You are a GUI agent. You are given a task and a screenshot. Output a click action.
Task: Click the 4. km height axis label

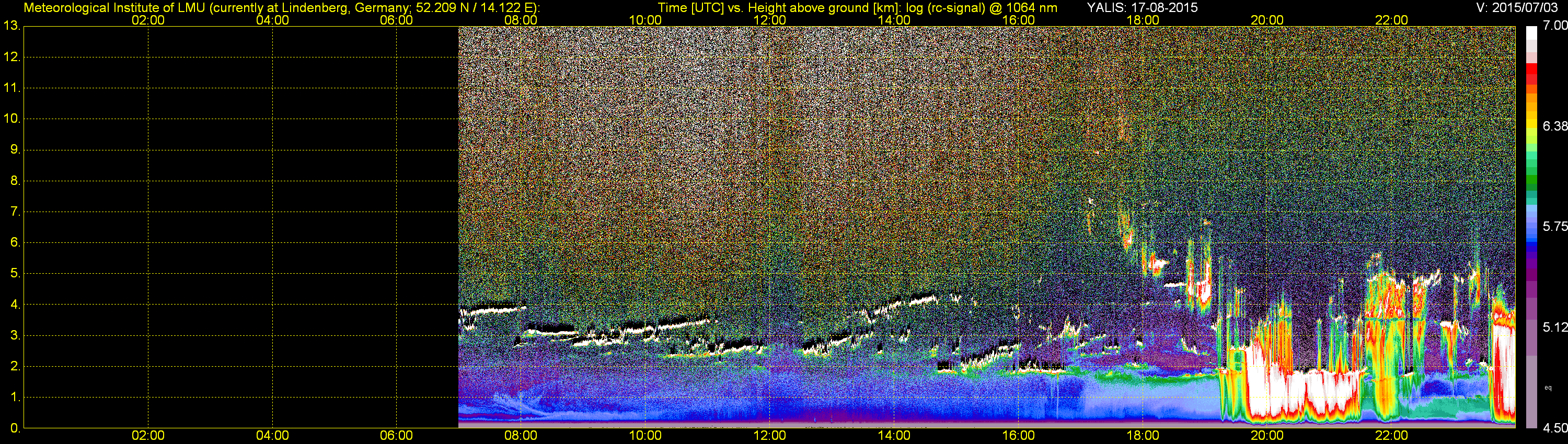pyautogui.click(x=15, y=304)
